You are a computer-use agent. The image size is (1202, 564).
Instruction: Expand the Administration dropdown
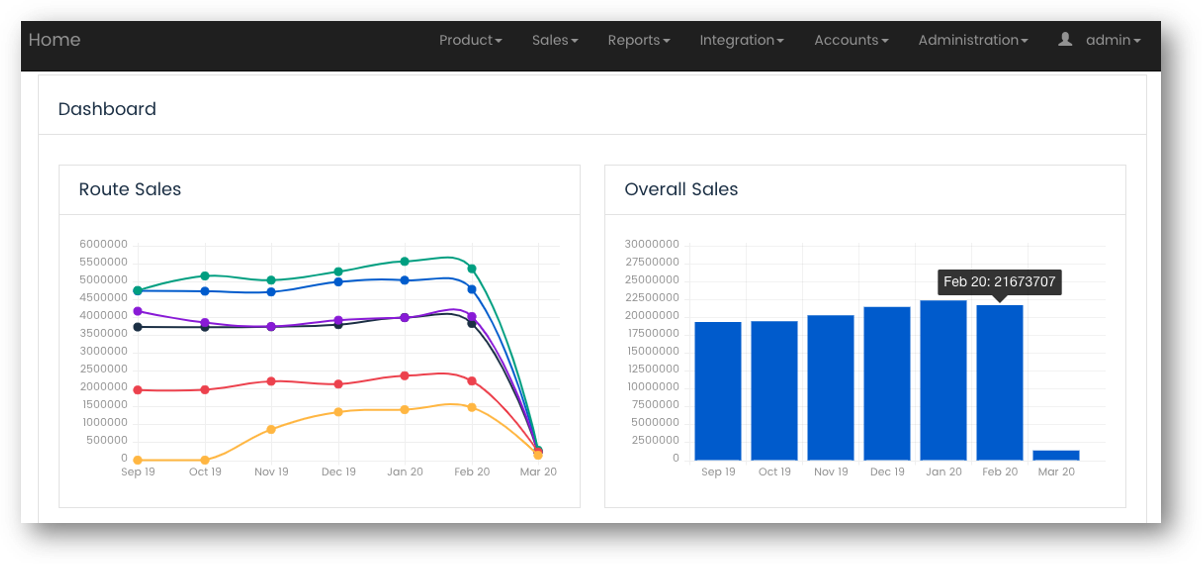[x=972, y=40]
